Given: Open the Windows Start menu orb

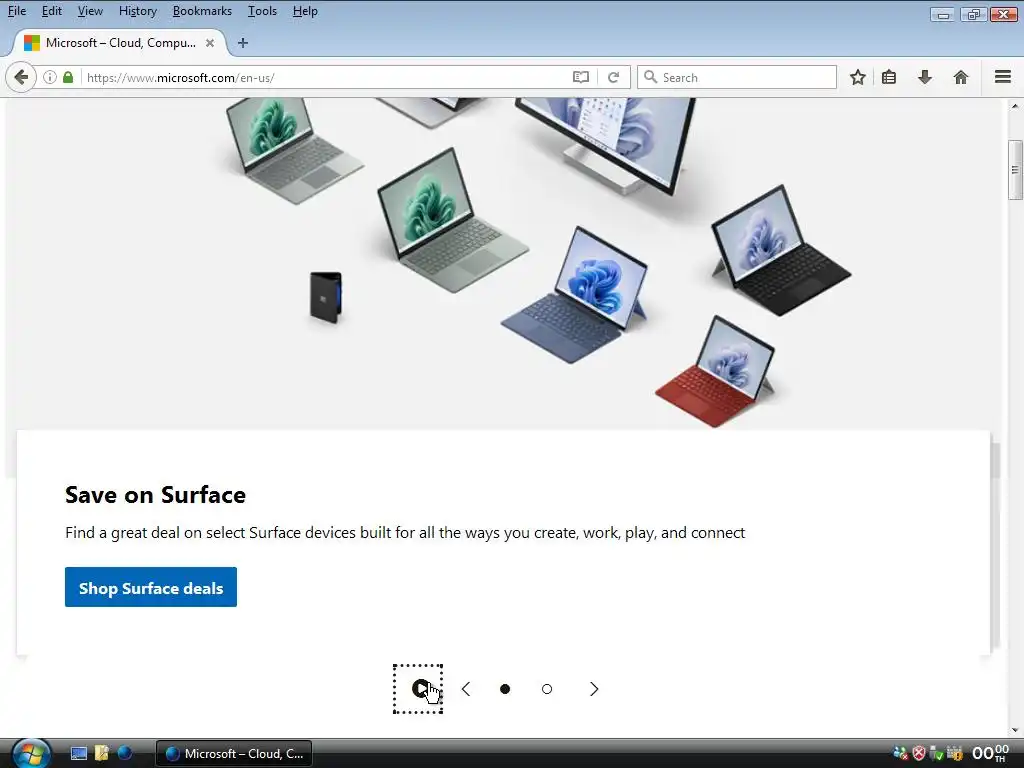Looking at the screenshot, I should (x=31, y=753).
